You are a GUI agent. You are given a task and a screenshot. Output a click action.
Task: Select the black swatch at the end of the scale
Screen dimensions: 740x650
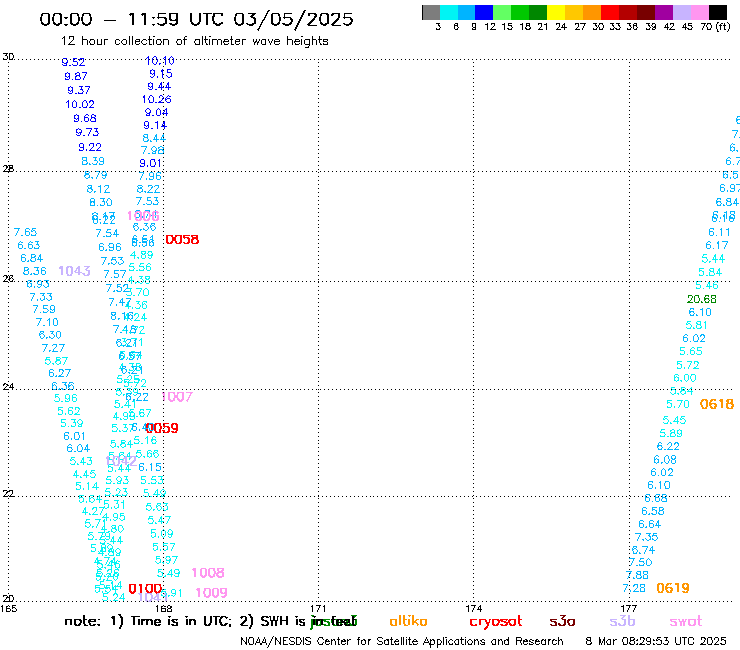[x=717, y=12]
